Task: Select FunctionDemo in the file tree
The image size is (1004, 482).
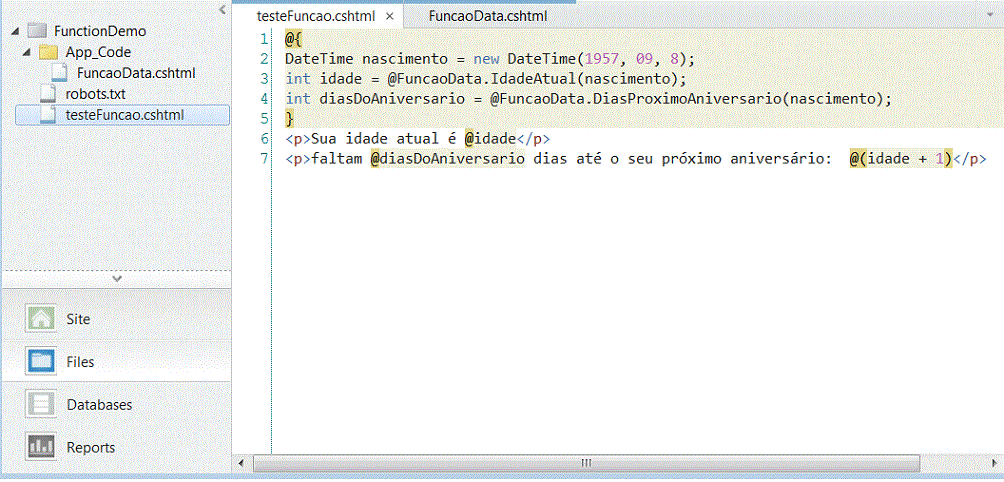Action: tap(100, 31)
